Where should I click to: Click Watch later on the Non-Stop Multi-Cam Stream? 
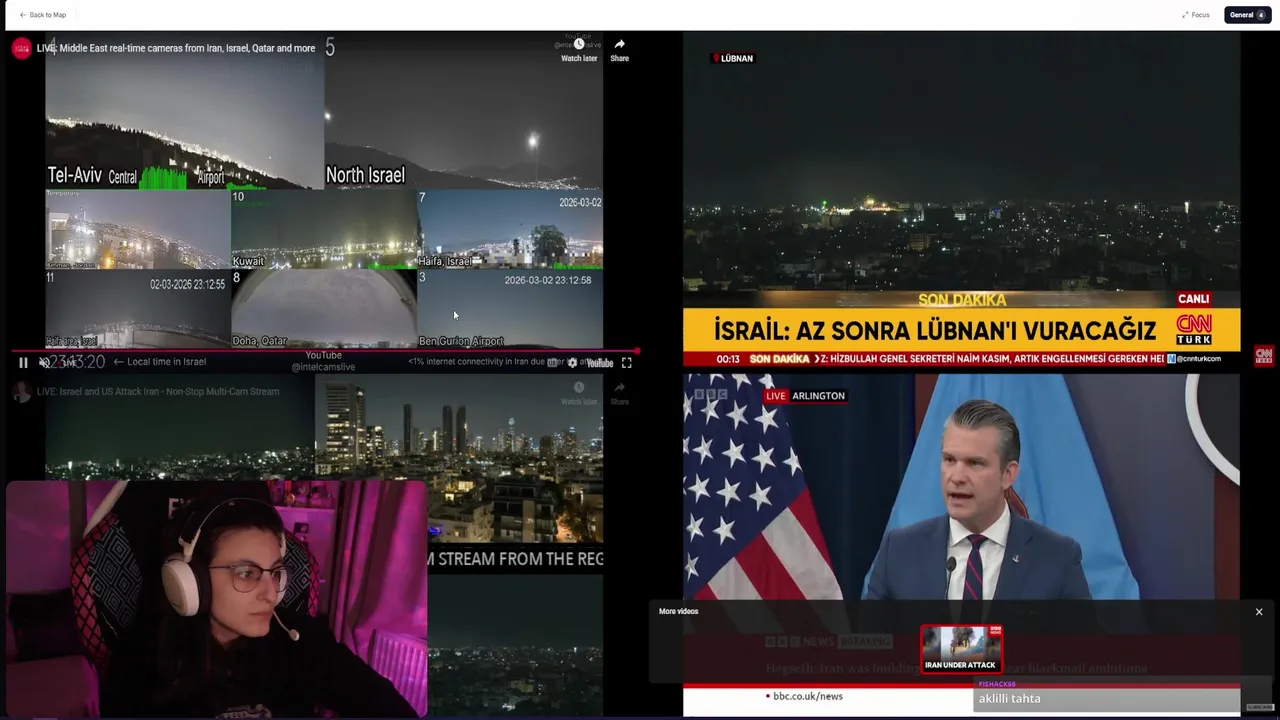579,393
